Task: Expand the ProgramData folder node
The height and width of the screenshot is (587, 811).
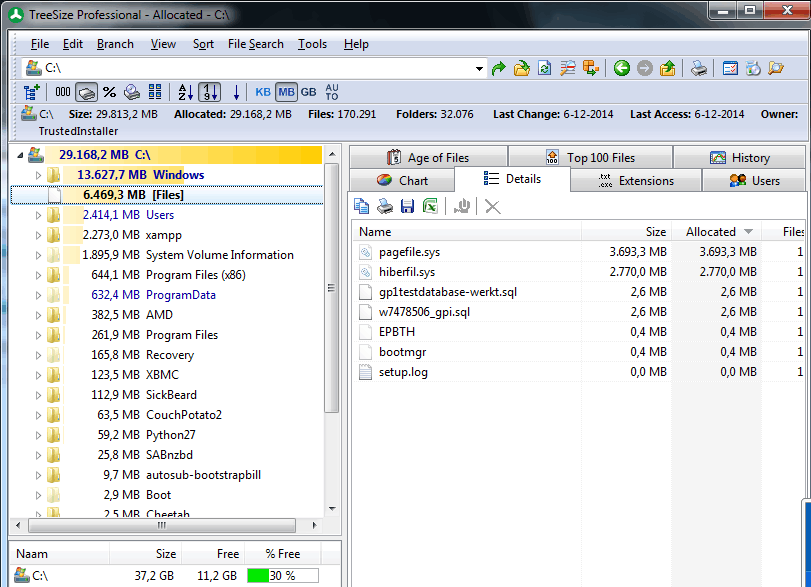Action: (x=38, y=295)
